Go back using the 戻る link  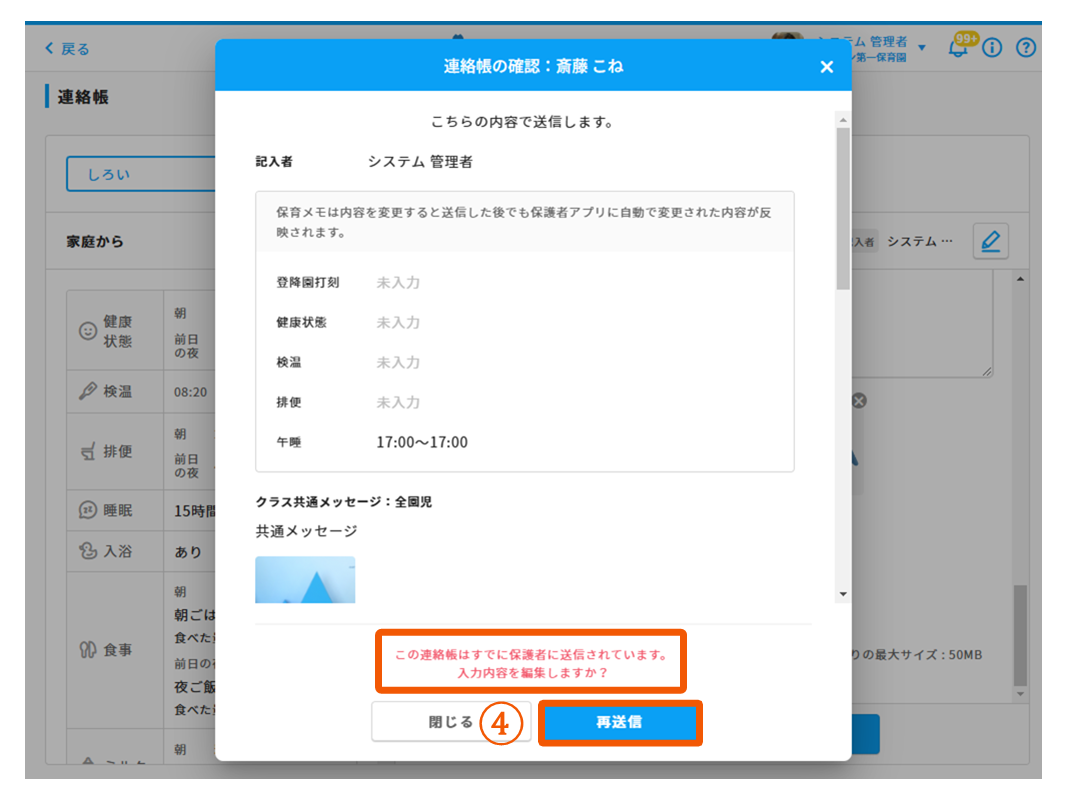[x=68, y=49]
